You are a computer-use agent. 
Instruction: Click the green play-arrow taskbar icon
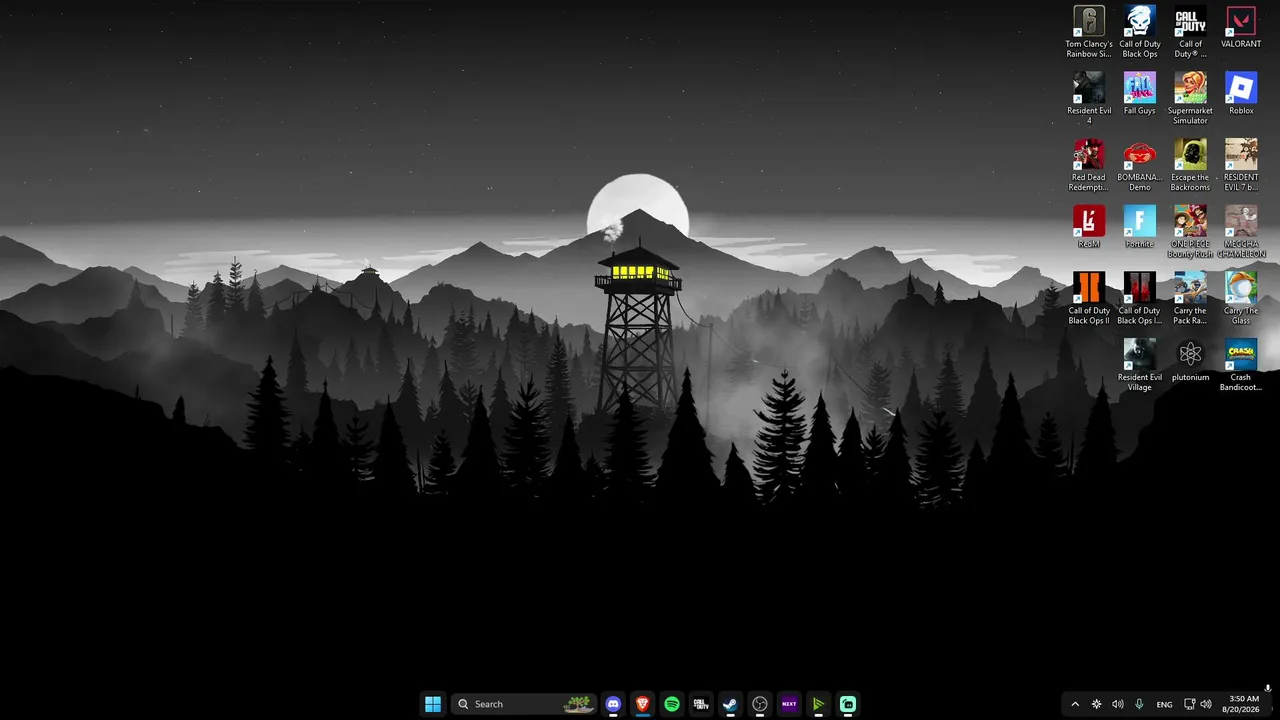pos(818,704)
